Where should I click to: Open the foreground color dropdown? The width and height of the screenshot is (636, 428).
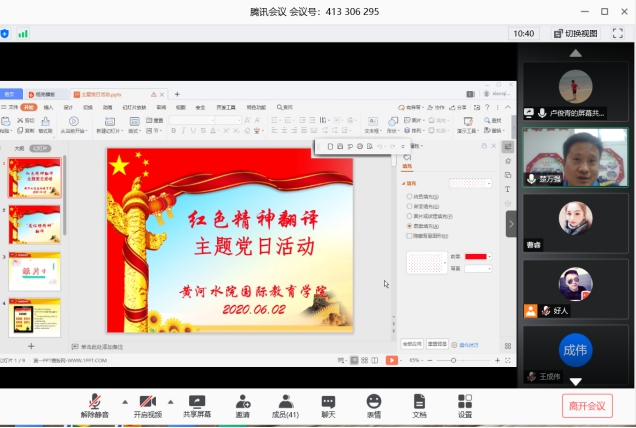(488, 256)
